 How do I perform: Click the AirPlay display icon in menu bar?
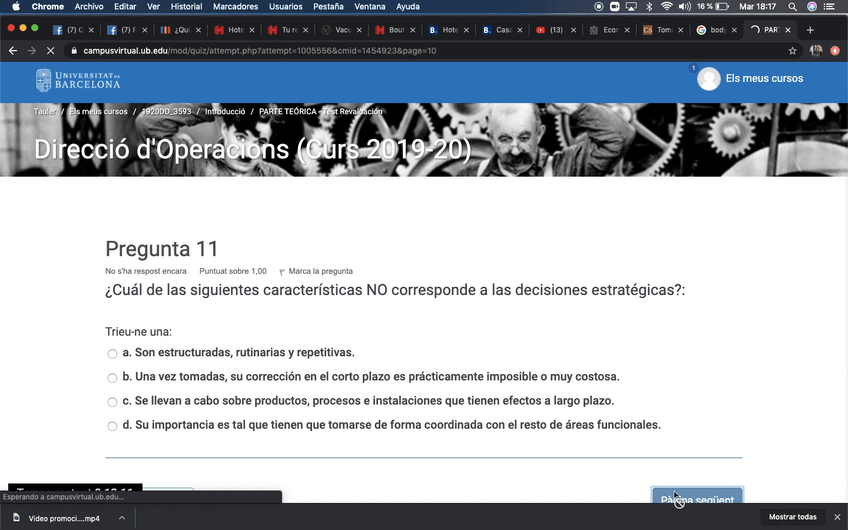[x=631, y=6]
